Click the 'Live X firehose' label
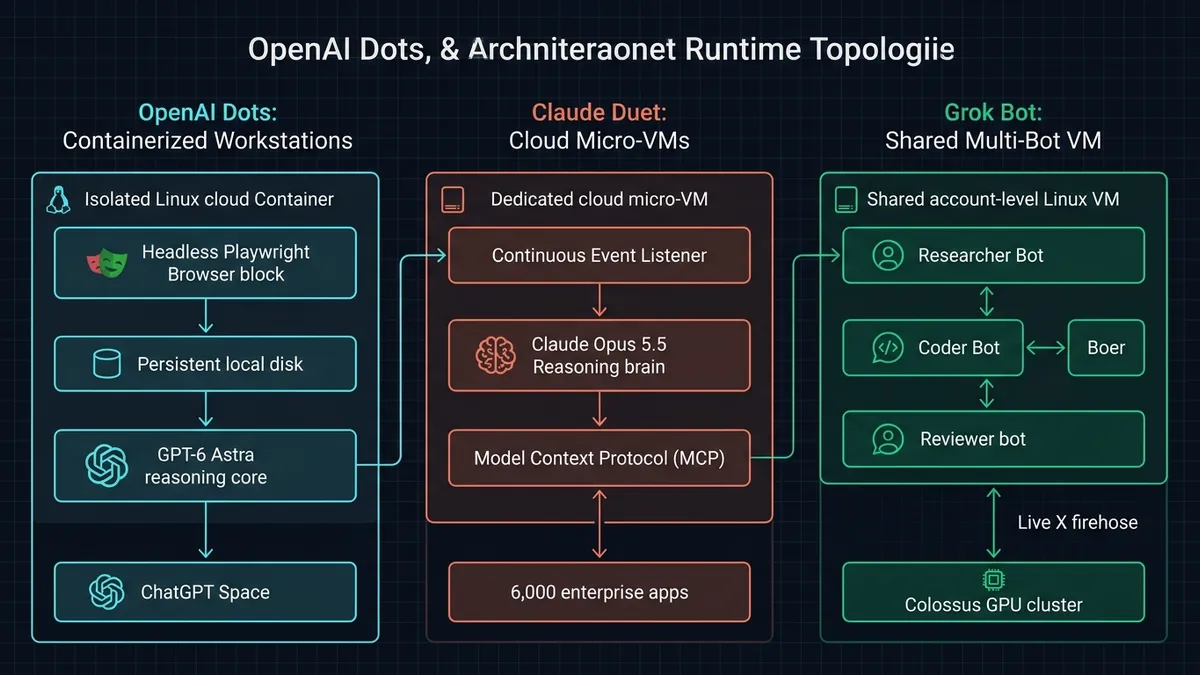Viewport: 1200px width, 675px height. (1077, 522)
